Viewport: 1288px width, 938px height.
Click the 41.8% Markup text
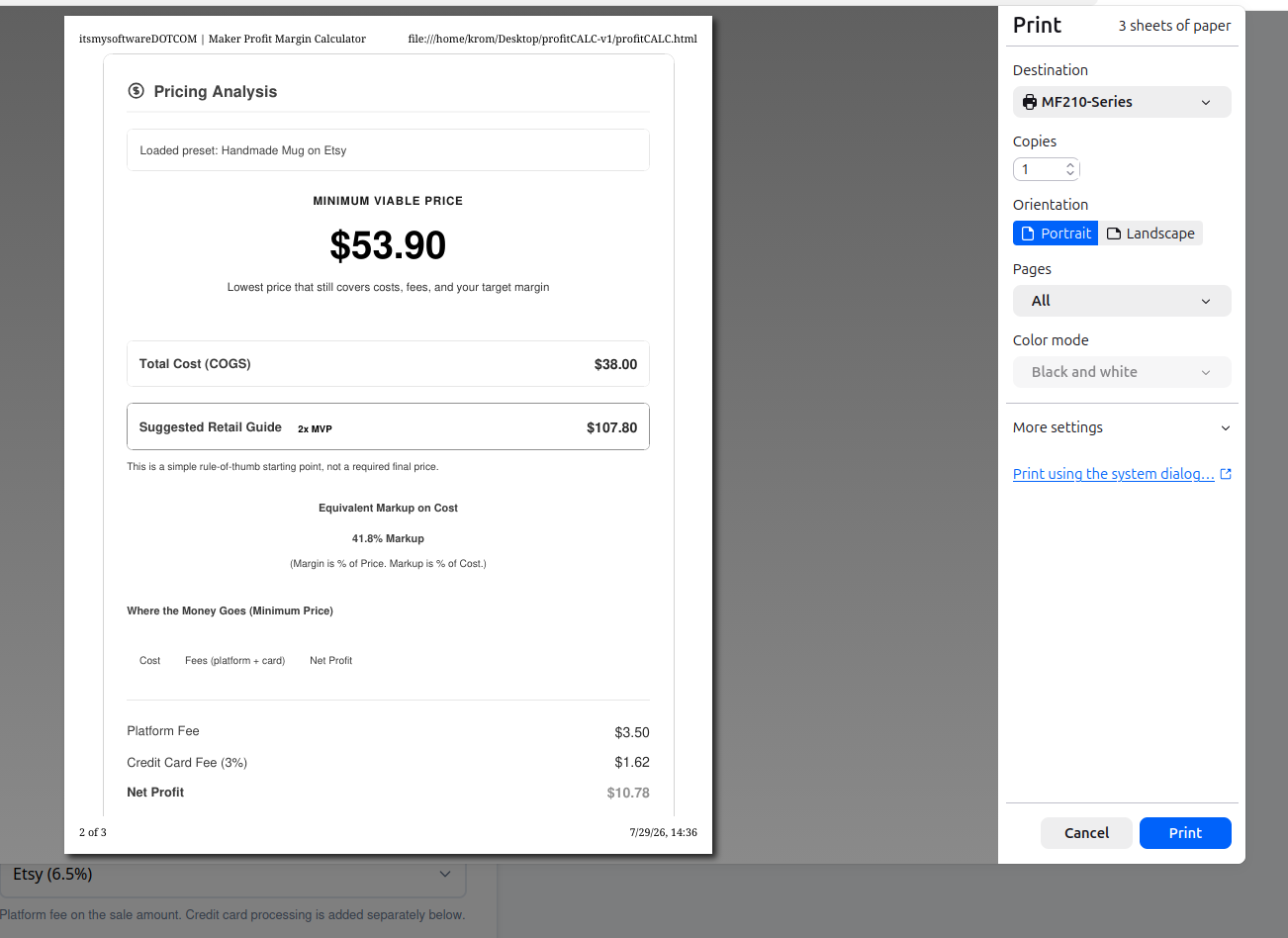[x=388, y=538]
